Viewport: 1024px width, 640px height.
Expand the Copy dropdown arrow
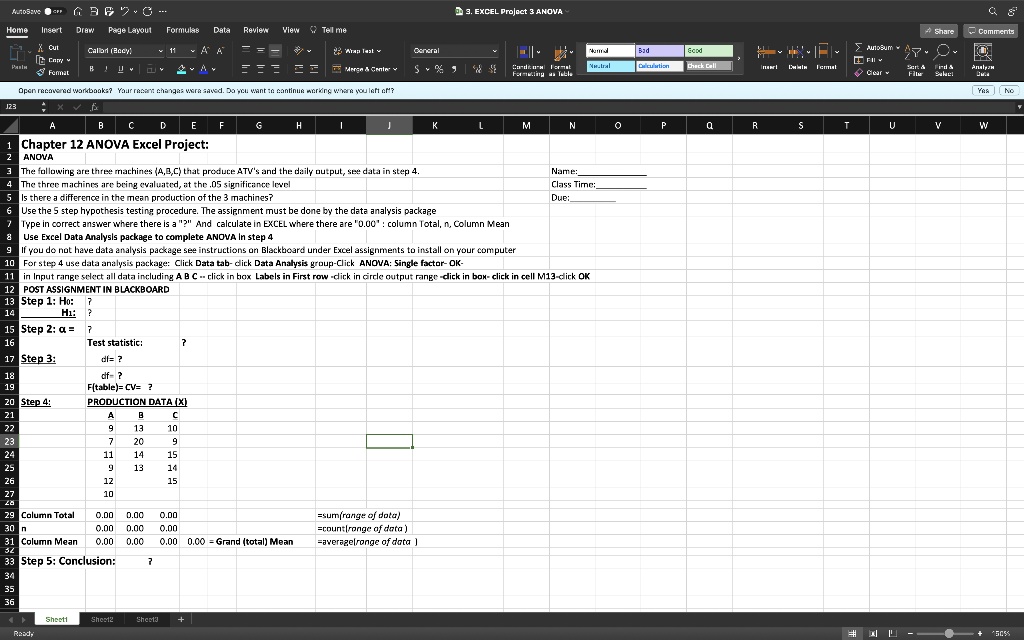68,60
